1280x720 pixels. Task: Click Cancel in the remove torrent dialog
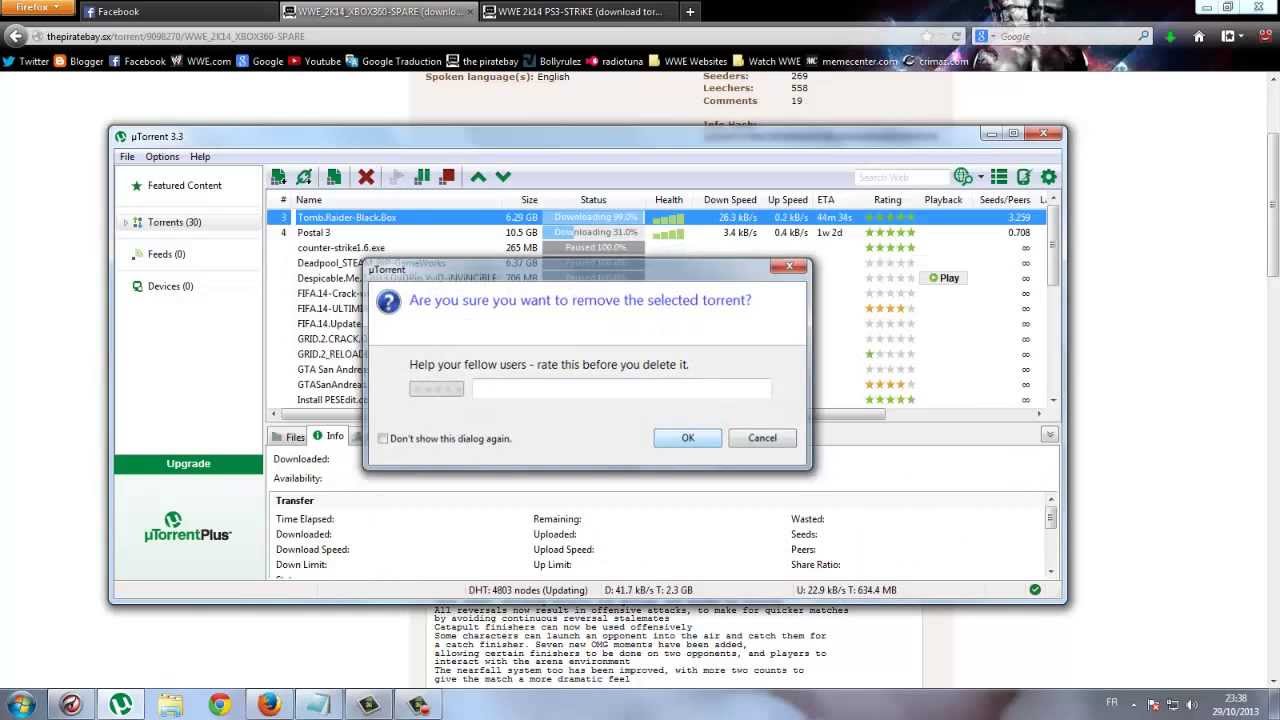coord(762,438)
